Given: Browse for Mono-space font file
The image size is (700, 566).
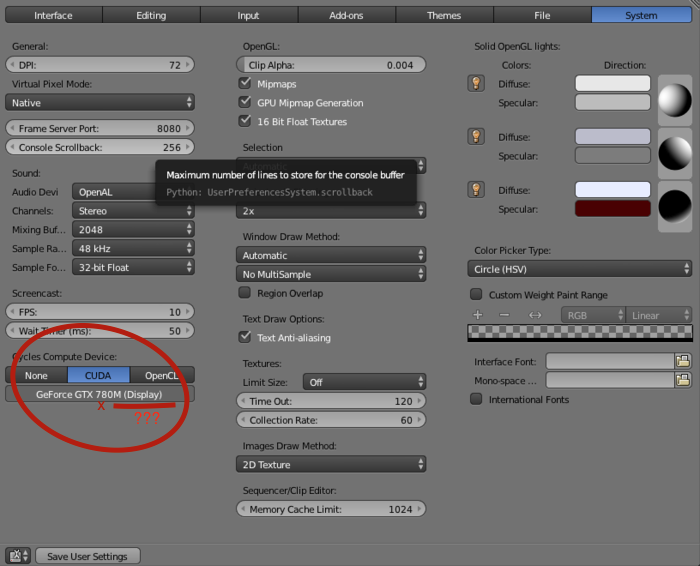Looking at the screenshot, I should click(683, 380).
